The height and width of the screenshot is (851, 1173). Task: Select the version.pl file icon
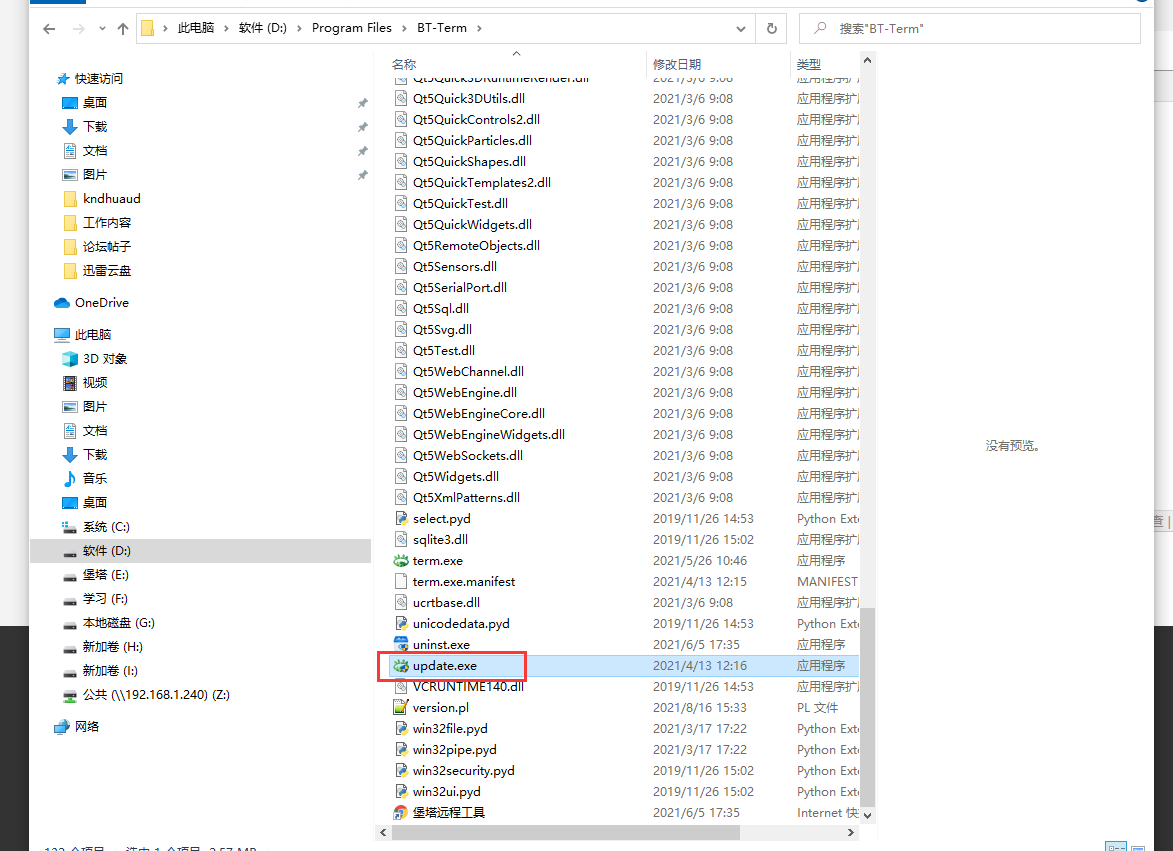(401, 707)
